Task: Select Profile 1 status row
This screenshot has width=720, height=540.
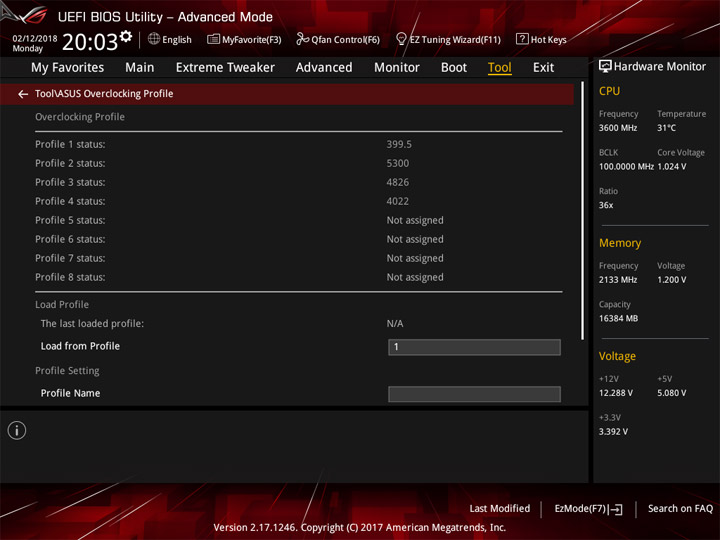Action: tap(298, 144)
